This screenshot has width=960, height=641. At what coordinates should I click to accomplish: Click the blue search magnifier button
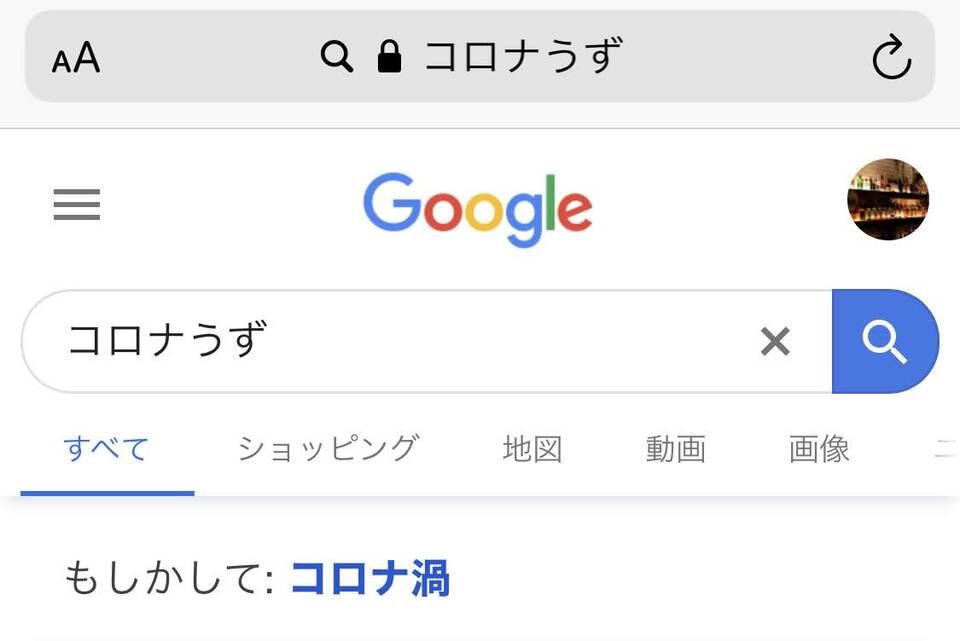(885, 341)
